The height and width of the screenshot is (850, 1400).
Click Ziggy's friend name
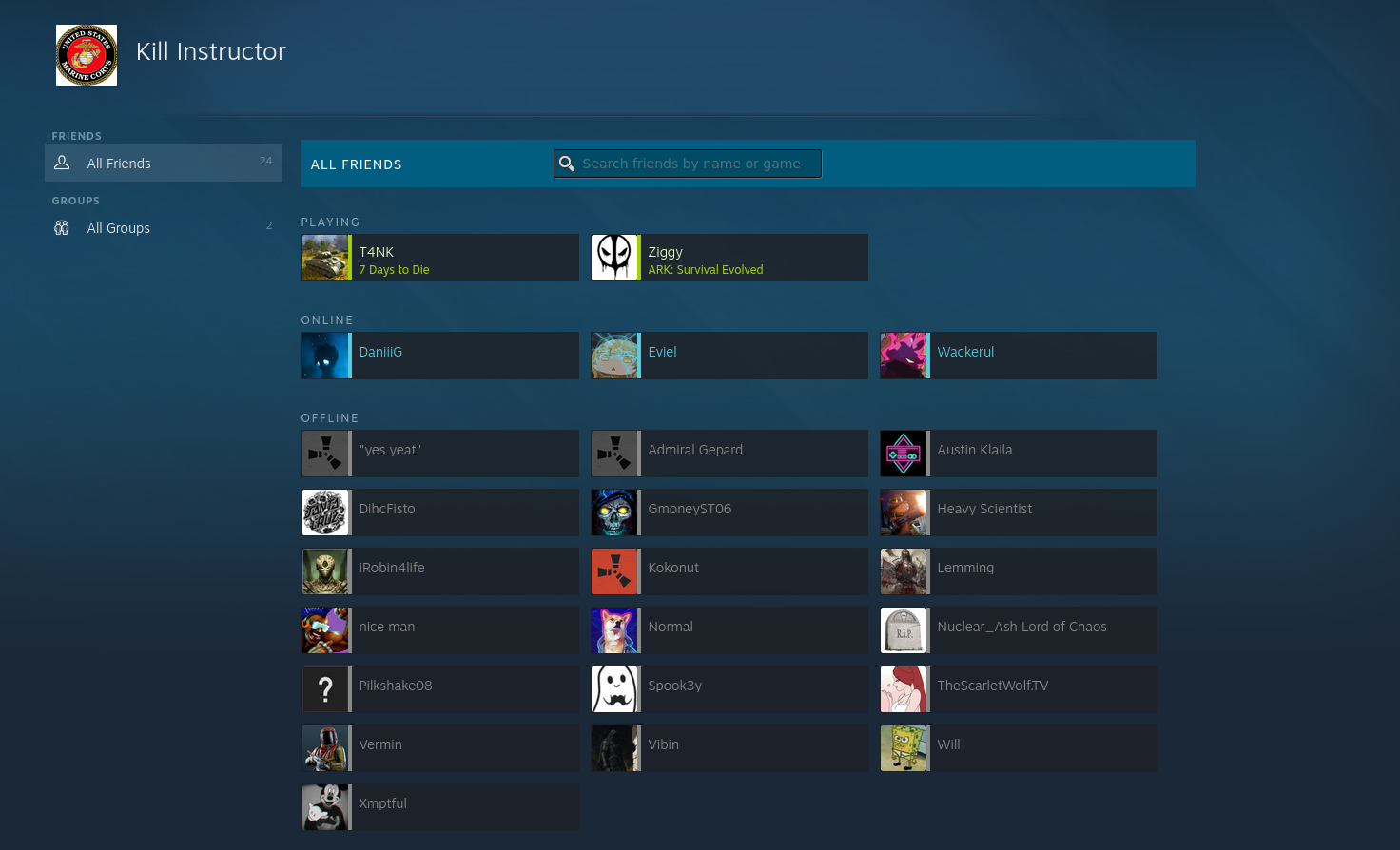click(x=666, y=252)
